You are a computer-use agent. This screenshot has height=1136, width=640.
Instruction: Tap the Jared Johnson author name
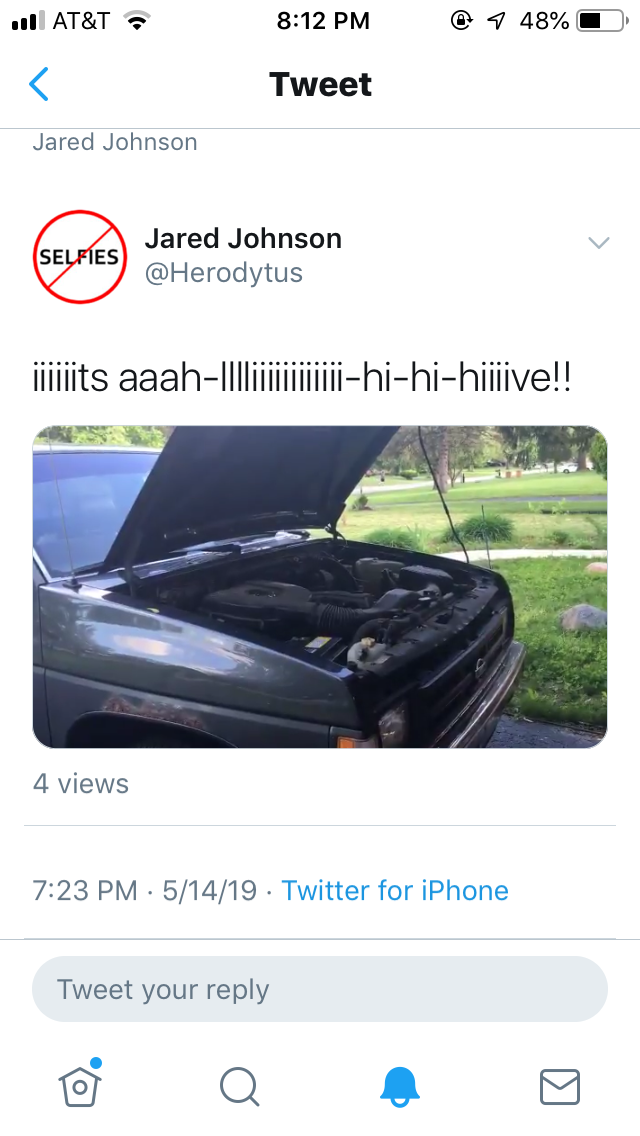tap(244, 238)
